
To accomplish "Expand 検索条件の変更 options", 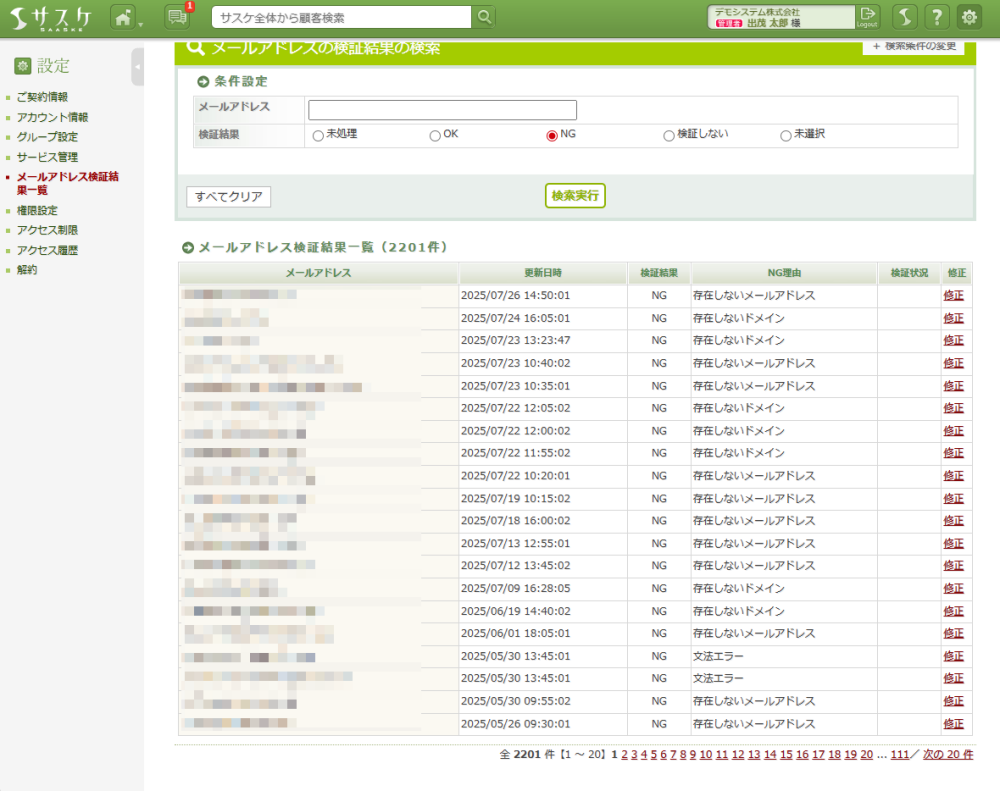I will [914, 47].
